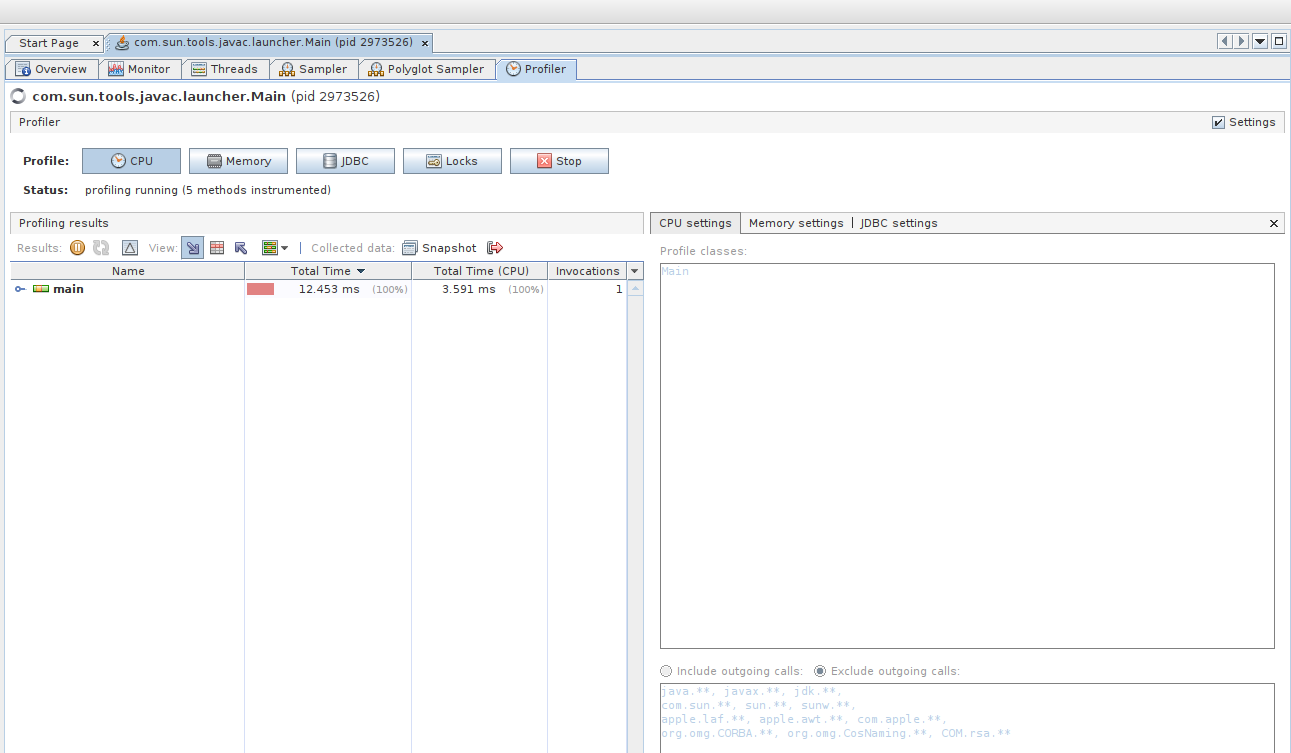Expand the main thread tree node

click(20, 289)
